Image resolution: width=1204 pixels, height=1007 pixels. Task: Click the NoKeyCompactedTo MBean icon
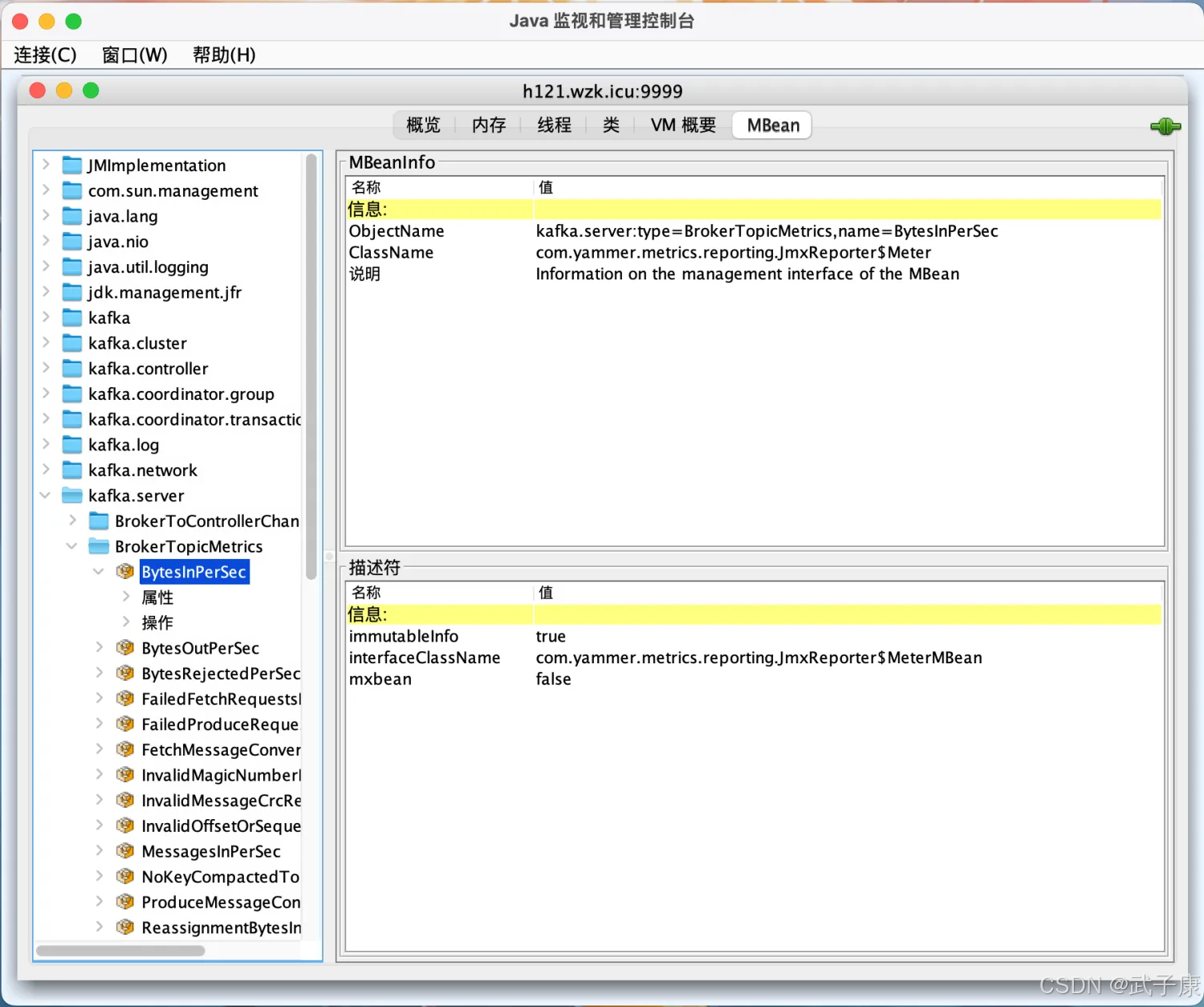click(125, 877)
